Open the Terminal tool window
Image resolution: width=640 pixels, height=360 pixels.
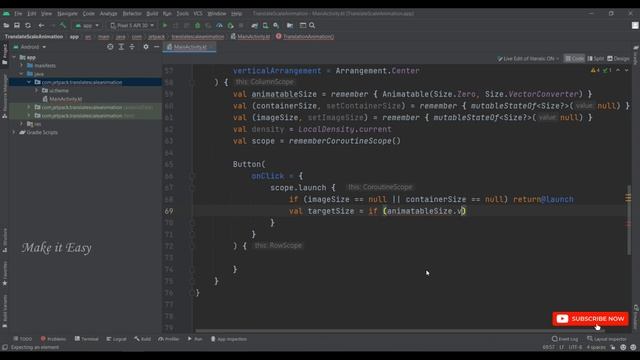click(x=87, y=339)
